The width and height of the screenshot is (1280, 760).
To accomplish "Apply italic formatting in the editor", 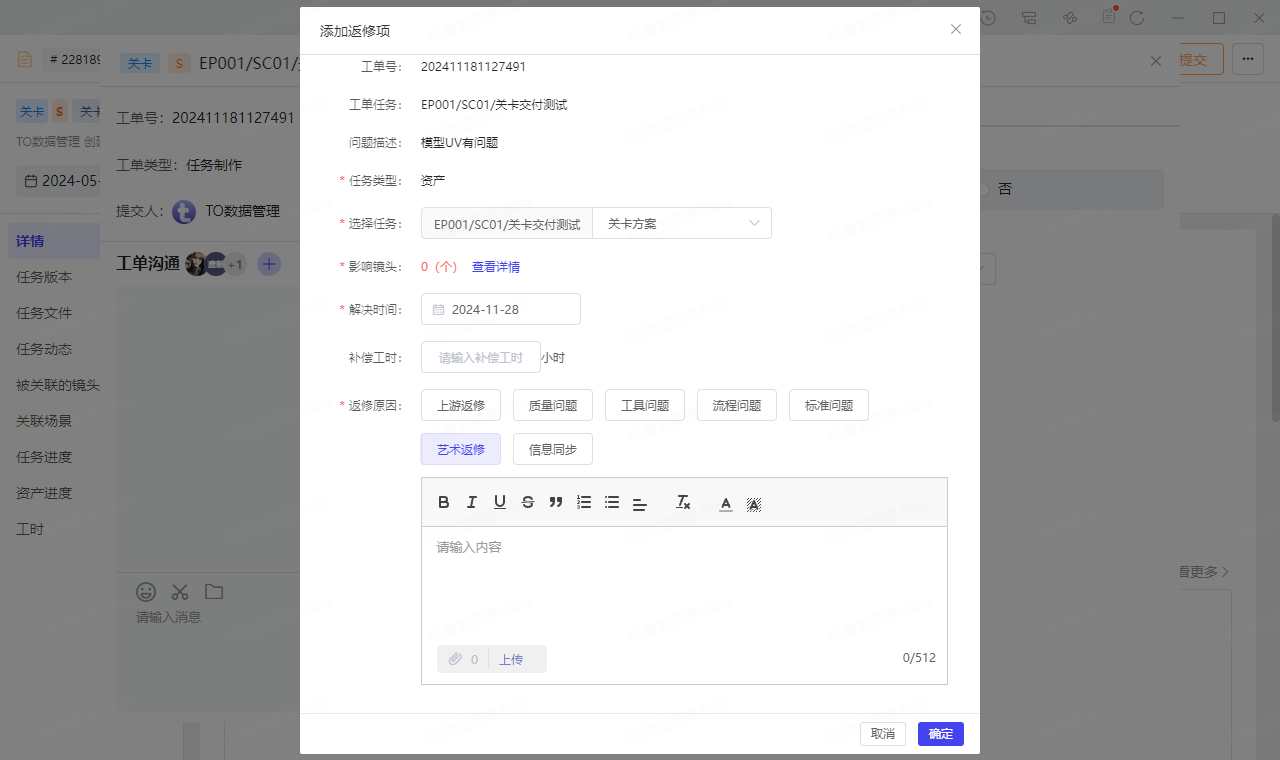I will [x=472, y=503].
